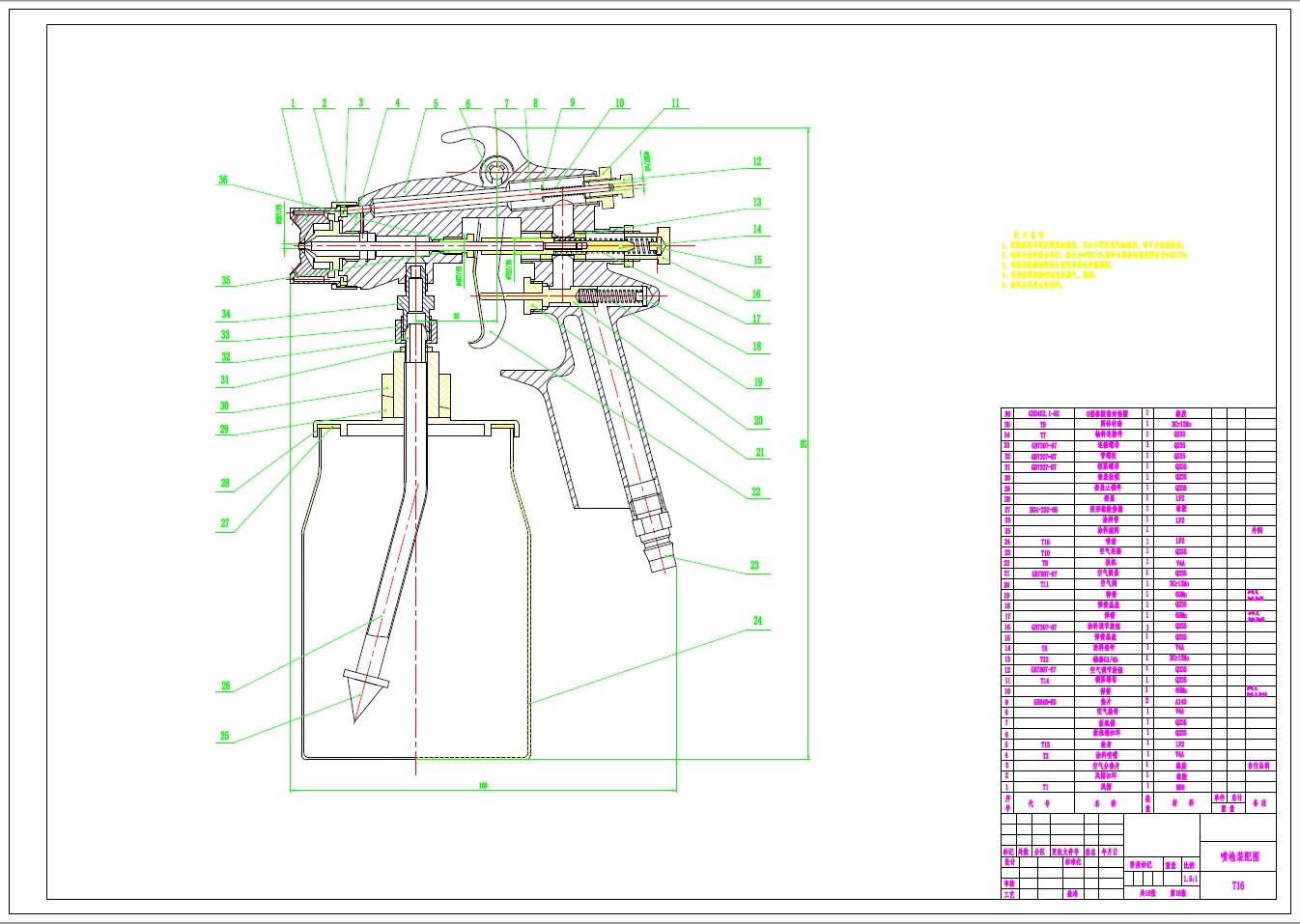Click the drawing number T16 in title block
The height and width of the screenshot is (924, 1300).
pos(1238,884)
